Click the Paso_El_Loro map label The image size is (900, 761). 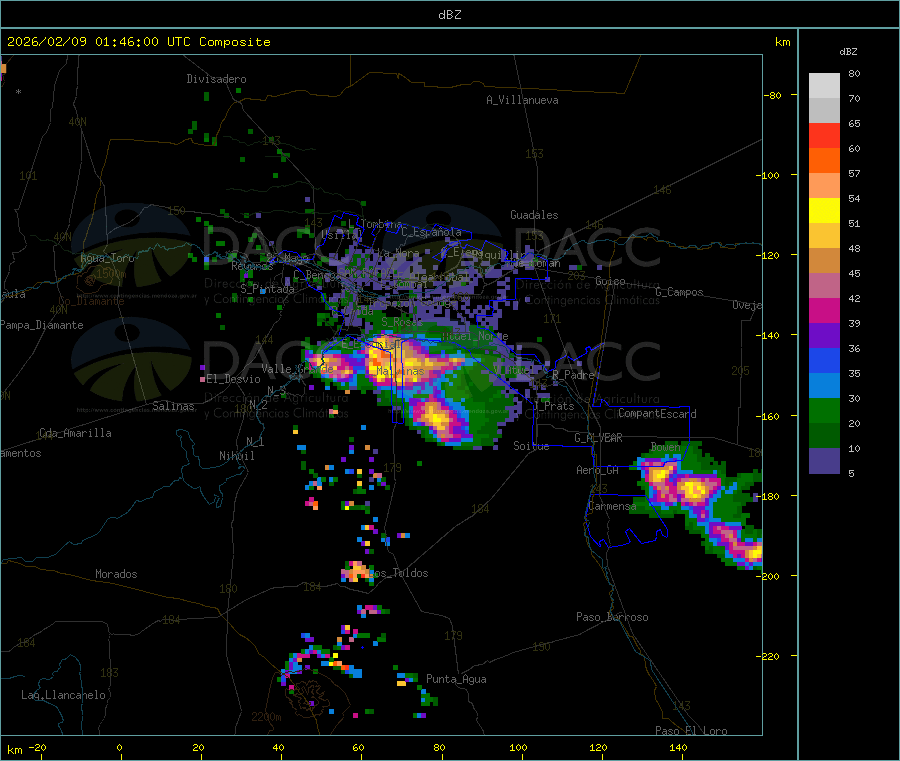tap(691, 731)
